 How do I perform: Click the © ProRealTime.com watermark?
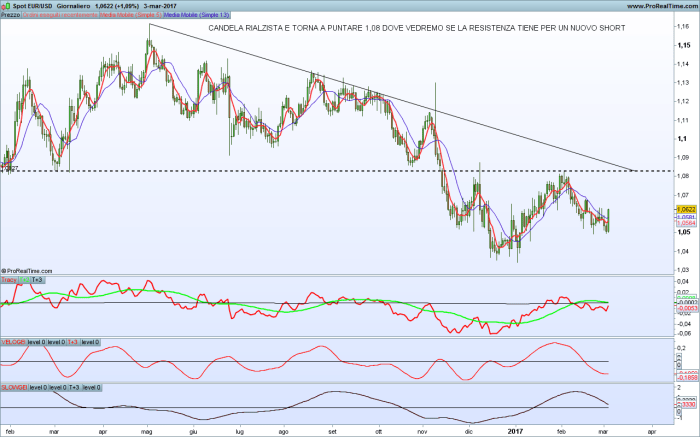pos(29,269)
